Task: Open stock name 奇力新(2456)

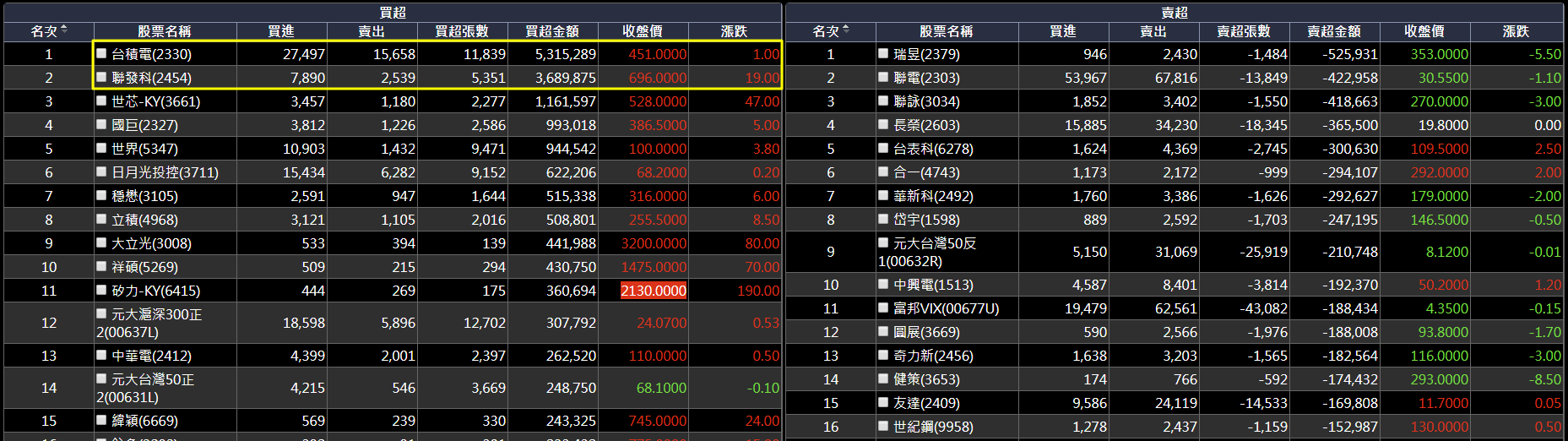Action: [934, 356]
